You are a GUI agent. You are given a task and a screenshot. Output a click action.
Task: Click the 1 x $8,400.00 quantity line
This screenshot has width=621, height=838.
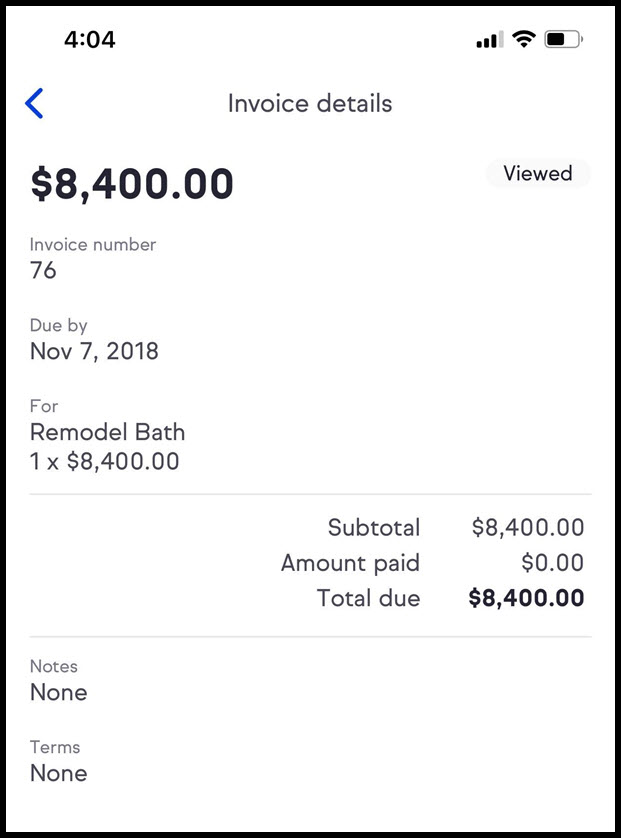coord(103,461)
